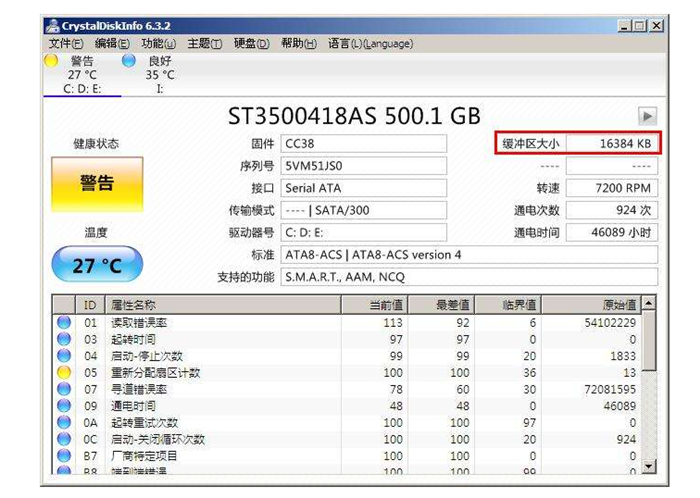Screen dimensions: 700x498
Task: Close the CrystalDiskInfo window
Action: click(x=656, y=26)
